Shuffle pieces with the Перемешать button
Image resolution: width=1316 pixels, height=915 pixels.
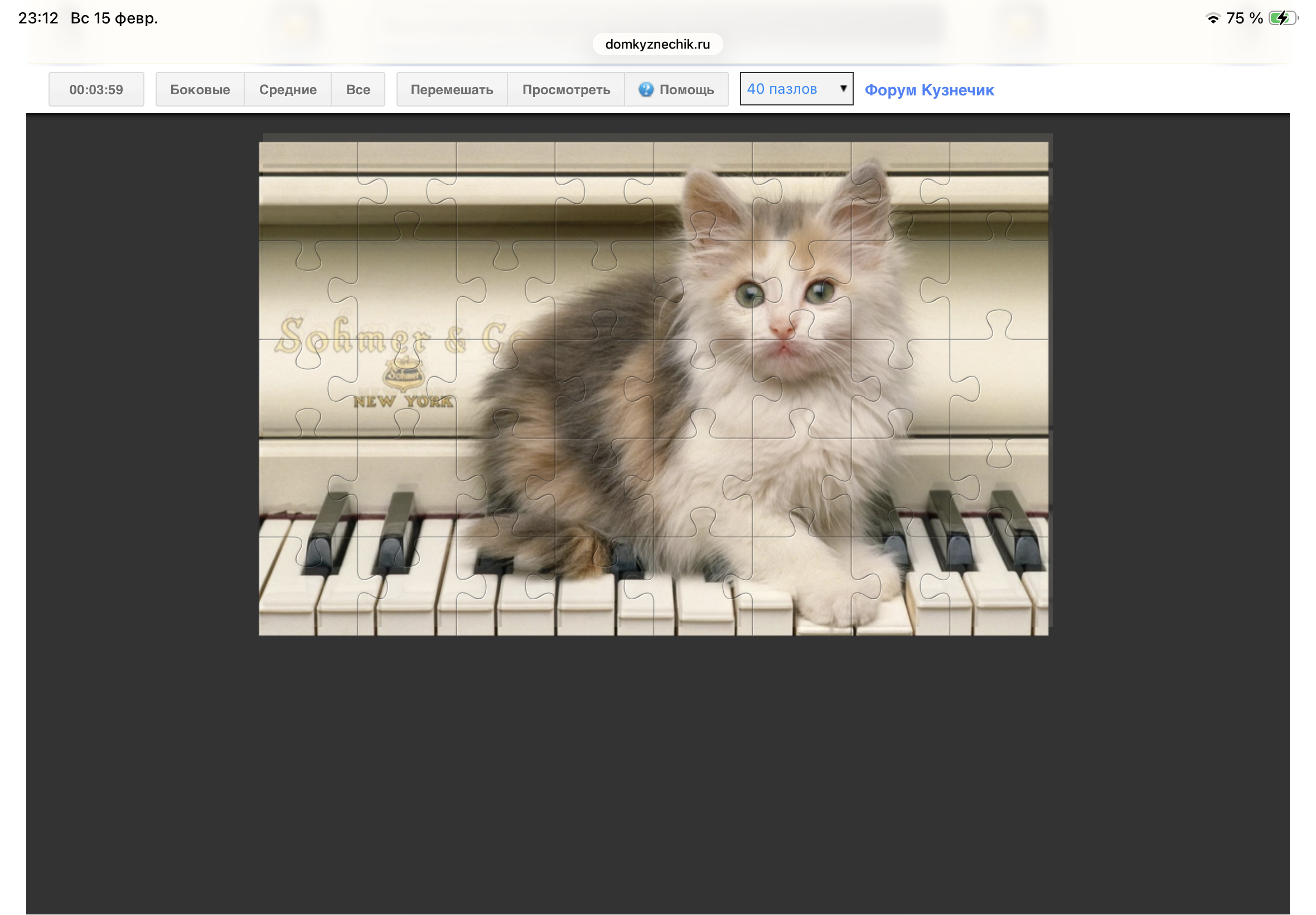(452, 89)
